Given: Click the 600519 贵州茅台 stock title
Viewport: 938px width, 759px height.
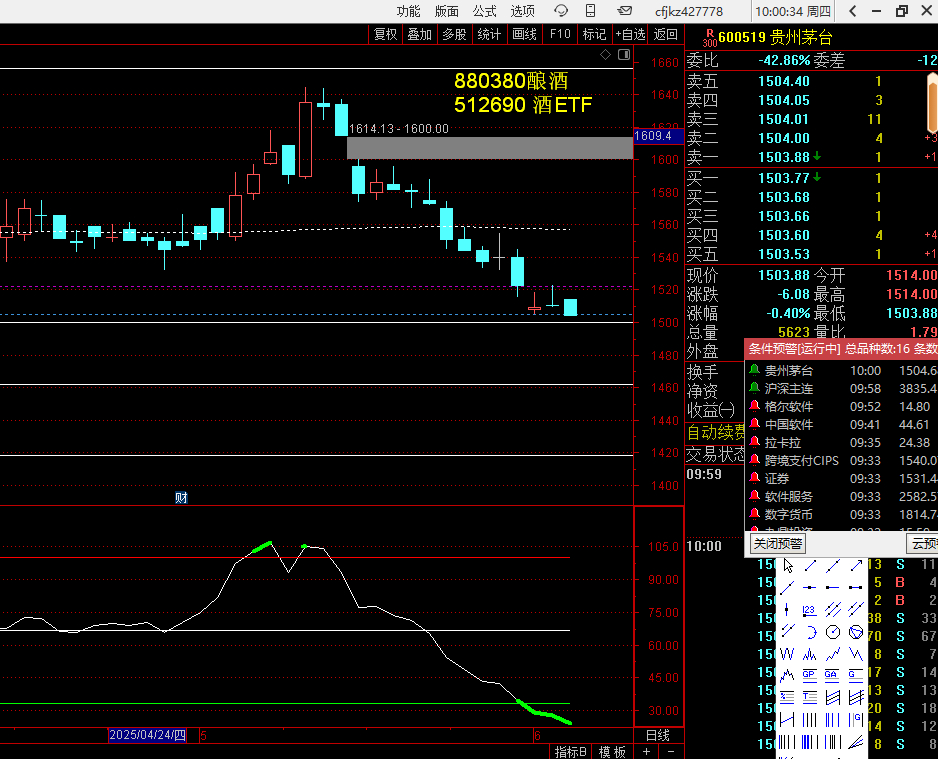Looking at the screenshot, I should click(775, 38).
